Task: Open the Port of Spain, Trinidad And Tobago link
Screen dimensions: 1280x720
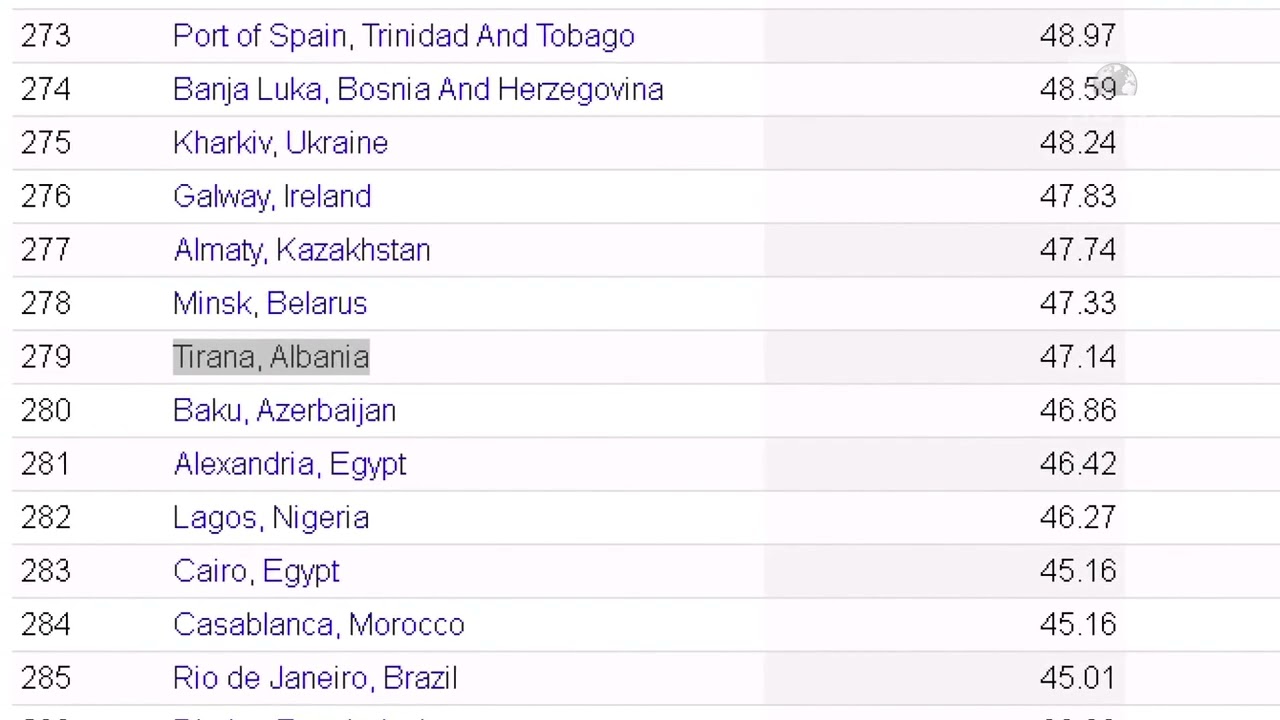Action: point(403,36)
